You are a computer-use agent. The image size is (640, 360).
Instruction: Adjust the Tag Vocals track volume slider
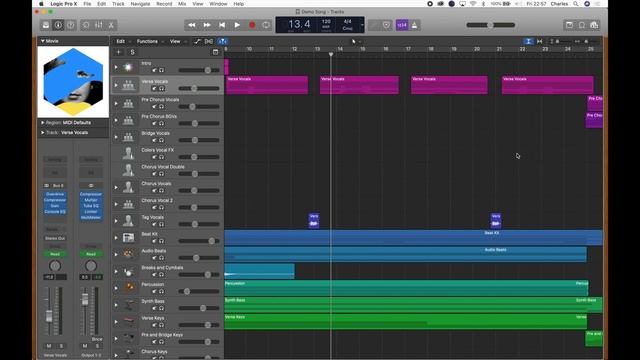199,224
